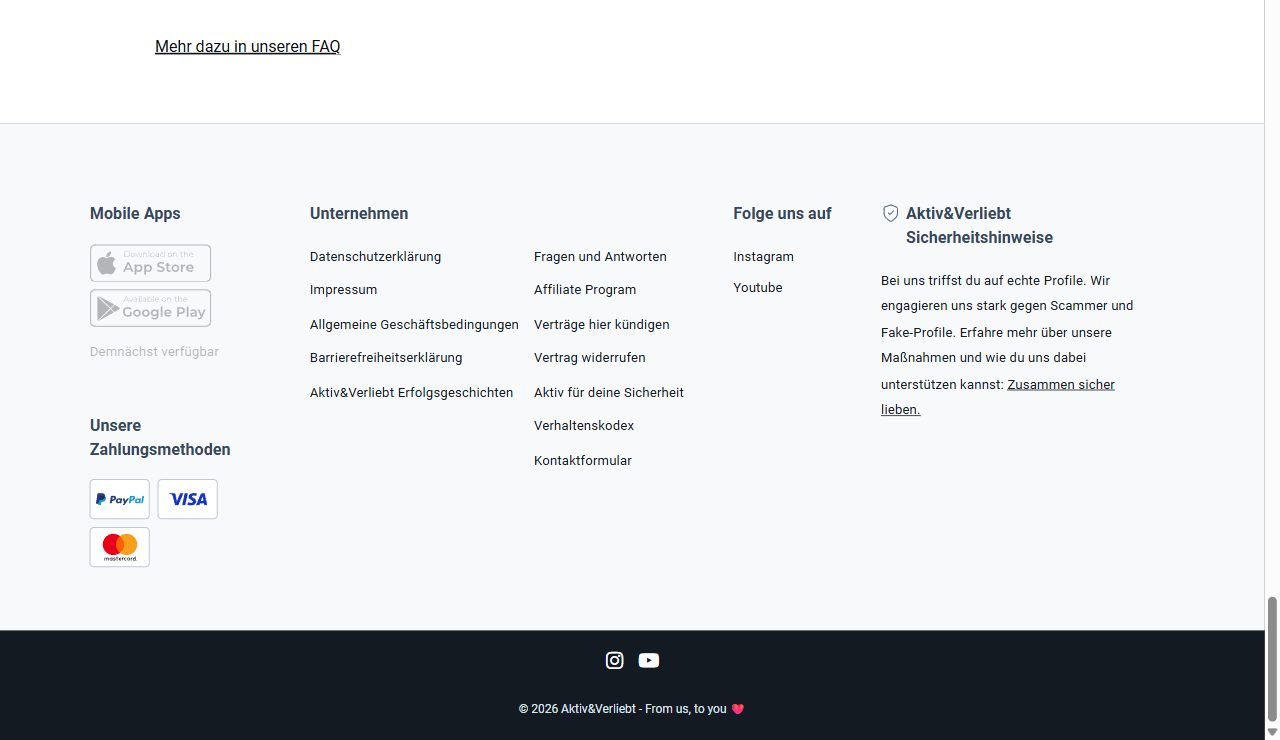
Task: Click the page vertical scrollbar thumb
Action: pos(1272,659)
